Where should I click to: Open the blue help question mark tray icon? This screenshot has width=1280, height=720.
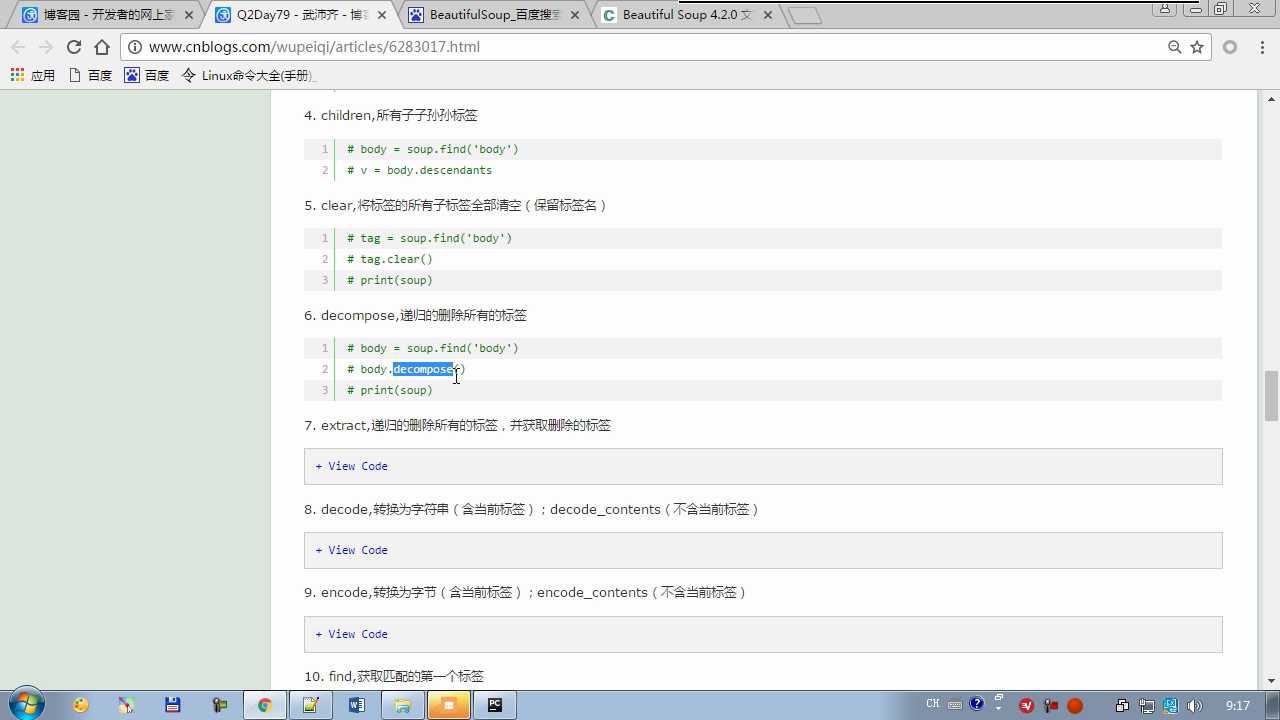pyautogui.click(x=977, y=704)
